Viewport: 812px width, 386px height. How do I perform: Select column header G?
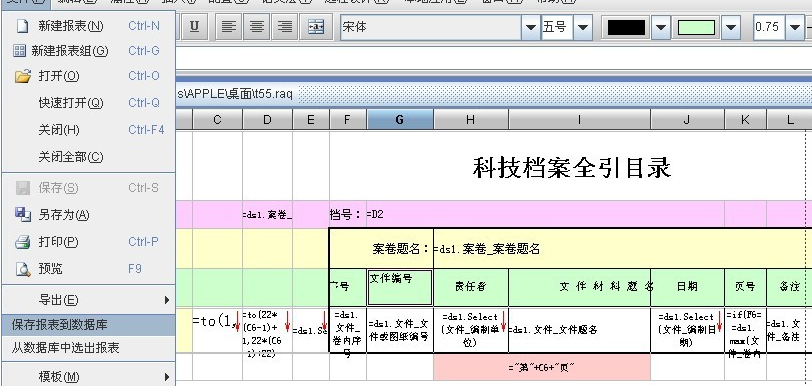[x=400, y=120]
